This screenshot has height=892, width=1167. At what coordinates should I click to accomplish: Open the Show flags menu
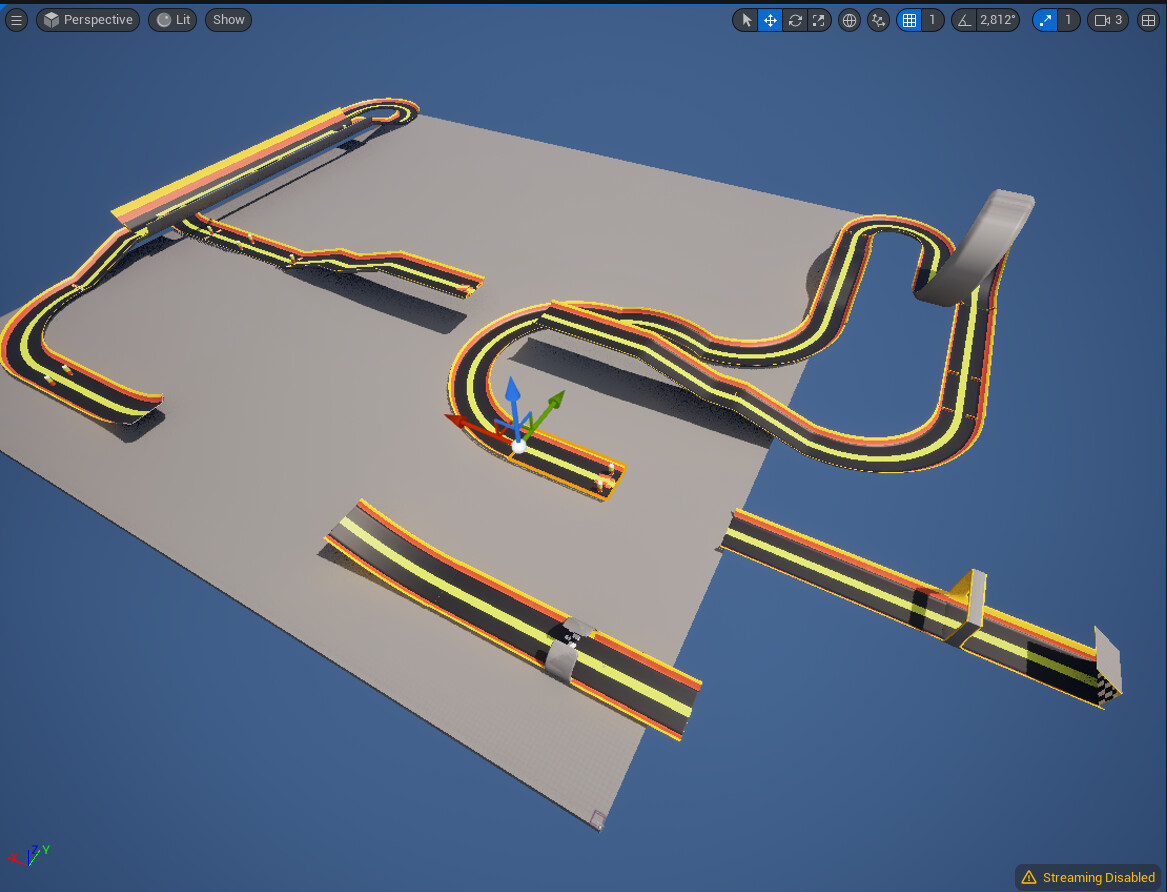[227, 19]
